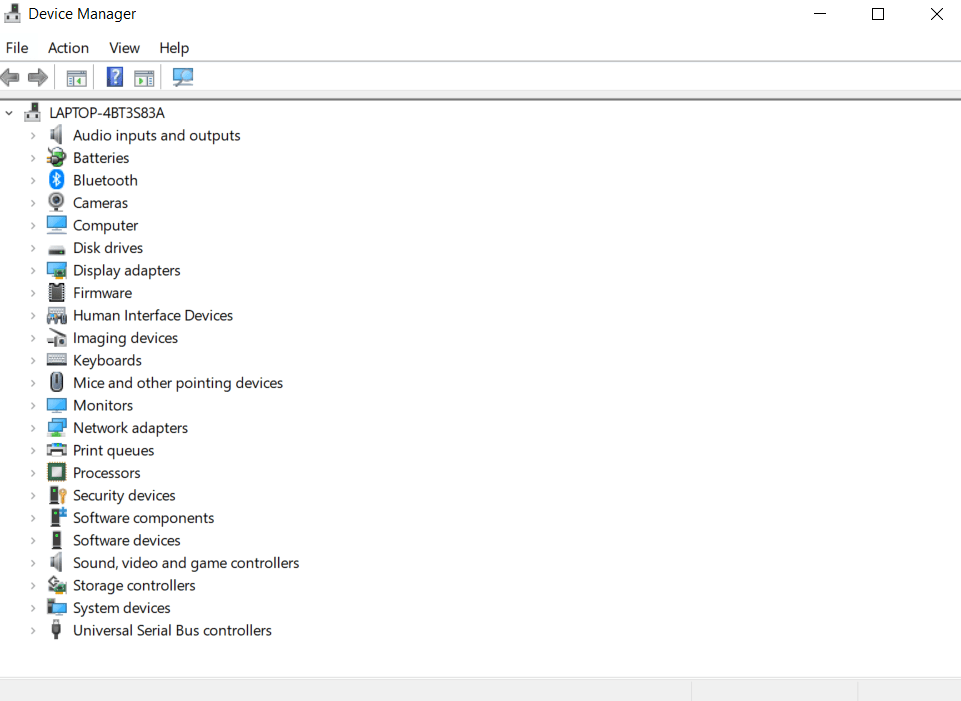The image size is (961, 701).
Task: Select the LAPTOP-4BT3S83A computer name
Action: click(x=107, y=113)
